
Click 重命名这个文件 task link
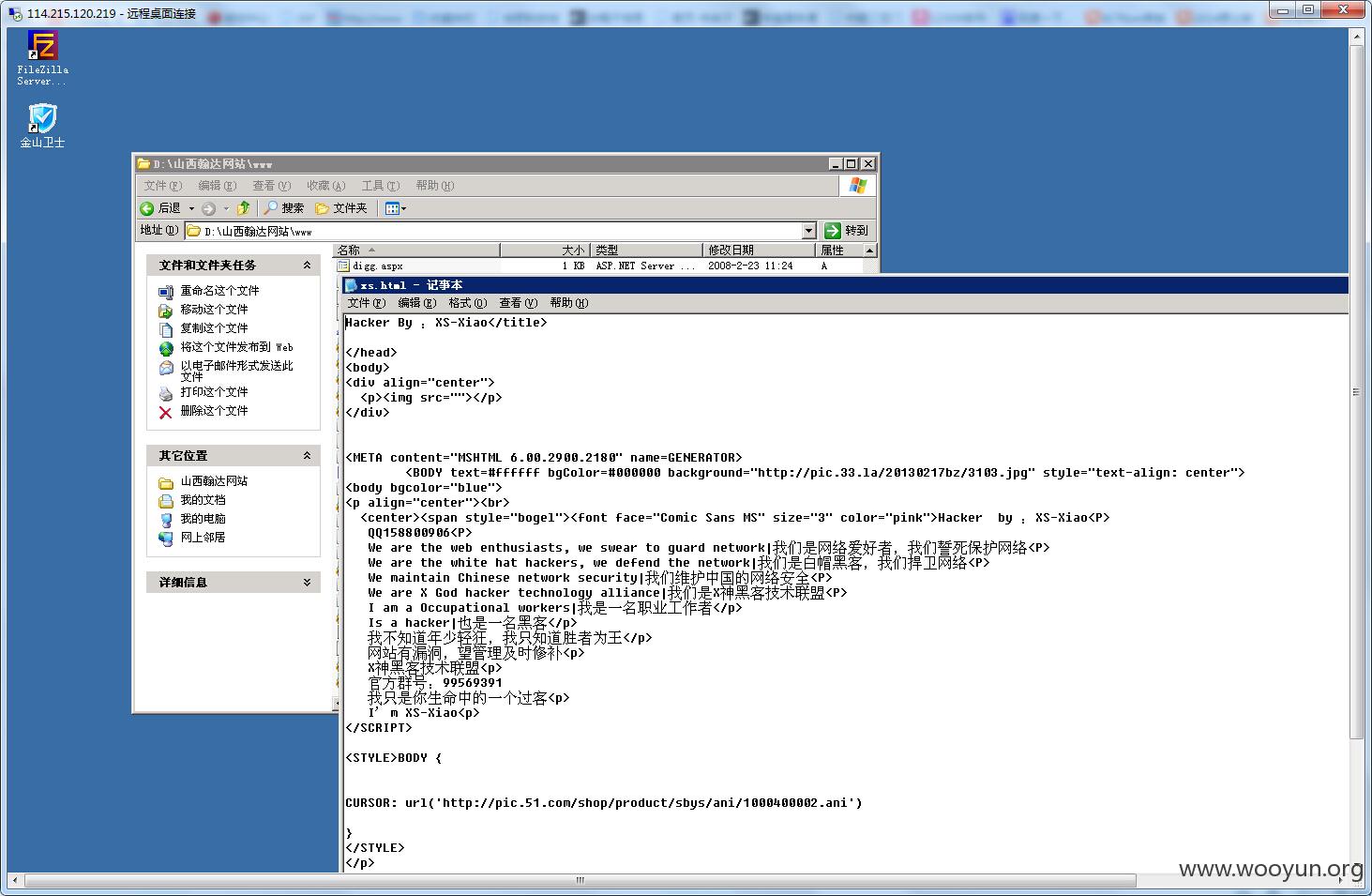(x=219, y=291)
